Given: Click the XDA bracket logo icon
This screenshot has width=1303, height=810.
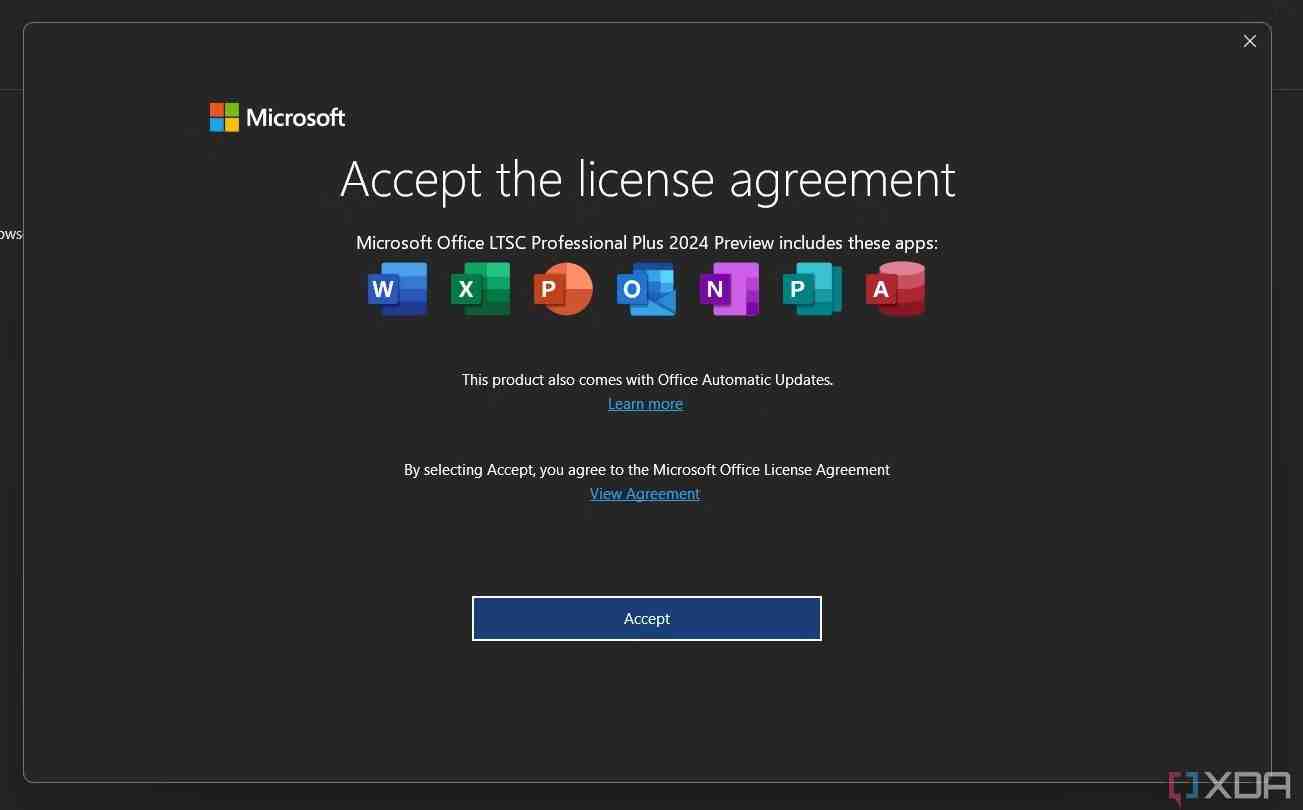Looking at the screenshot, I should [x=1183, y=787].
